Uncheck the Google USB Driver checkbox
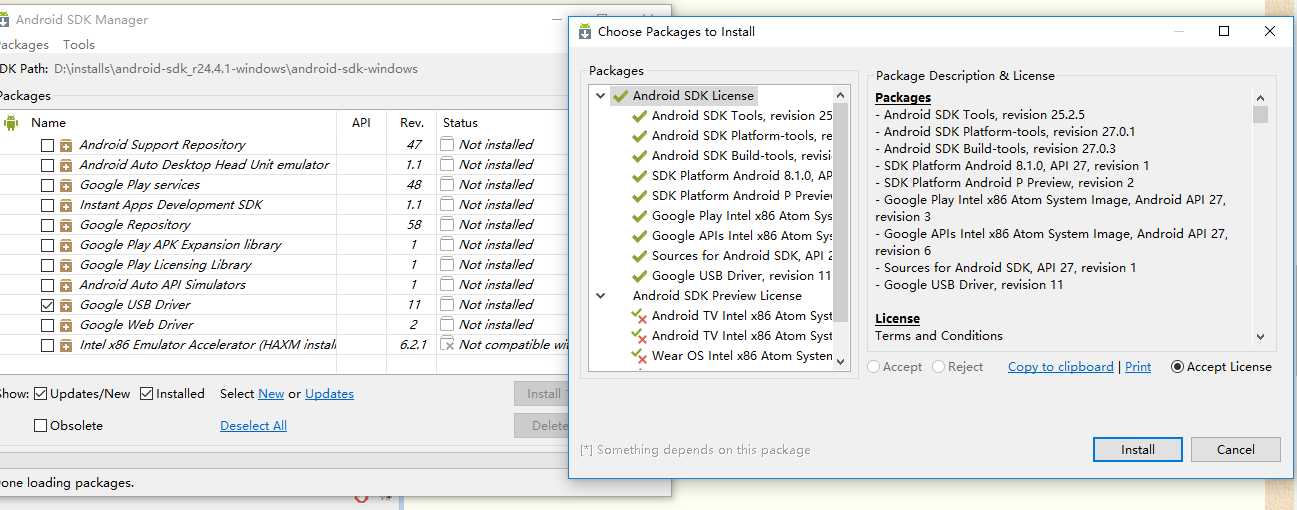This screenshot has height=510, width=1297. coord(48,305)
